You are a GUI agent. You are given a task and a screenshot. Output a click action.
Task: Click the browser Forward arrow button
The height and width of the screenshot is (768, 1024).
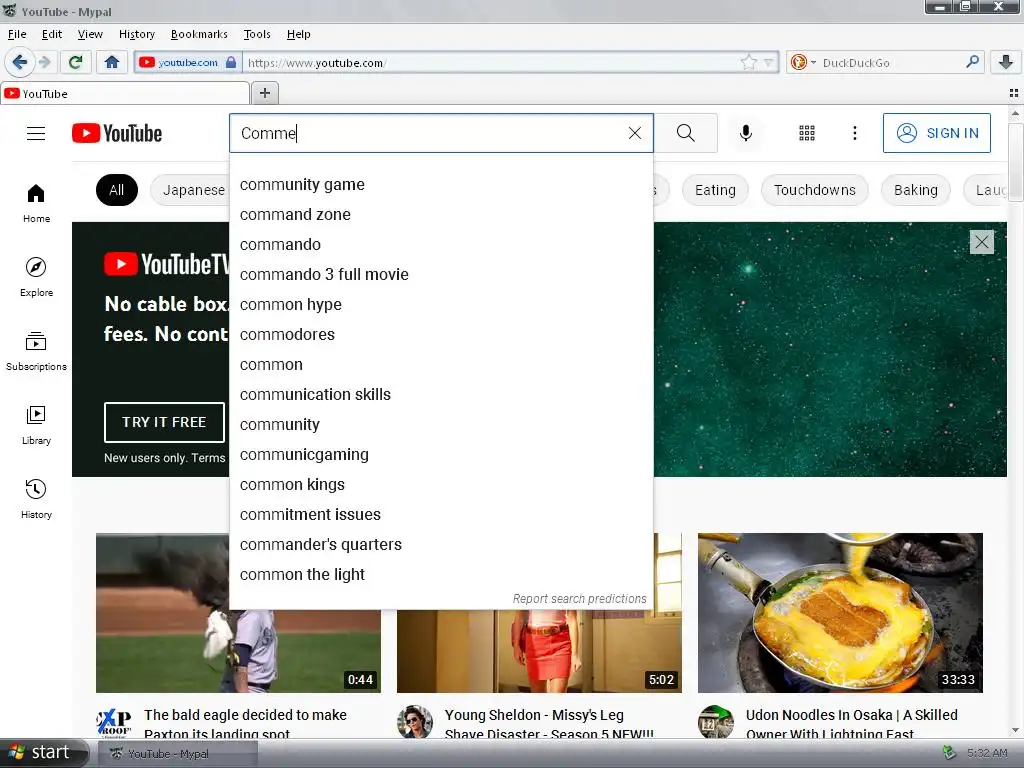[x=44, y=62]
